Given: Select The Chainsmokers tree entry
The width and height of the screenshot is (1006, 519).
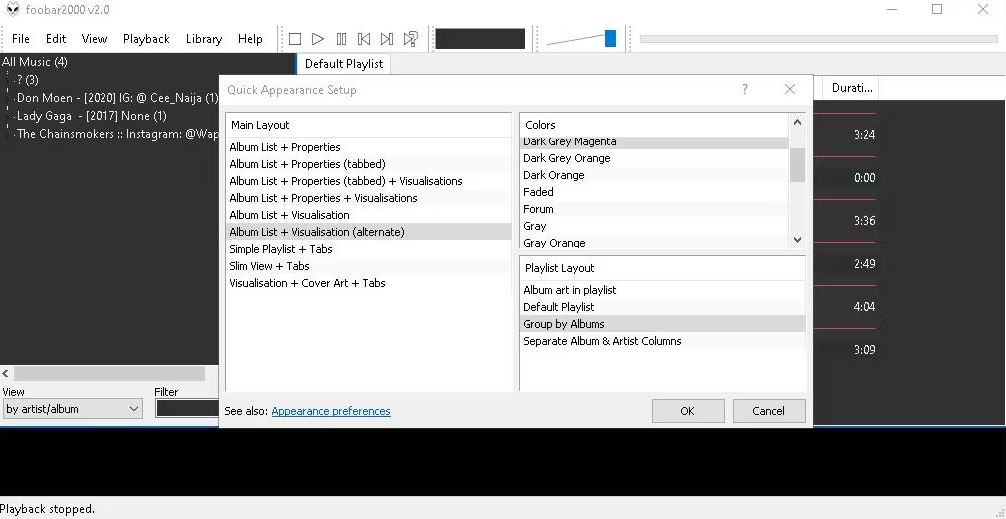Looking at the screenshot, I should (x=118, y=134).
